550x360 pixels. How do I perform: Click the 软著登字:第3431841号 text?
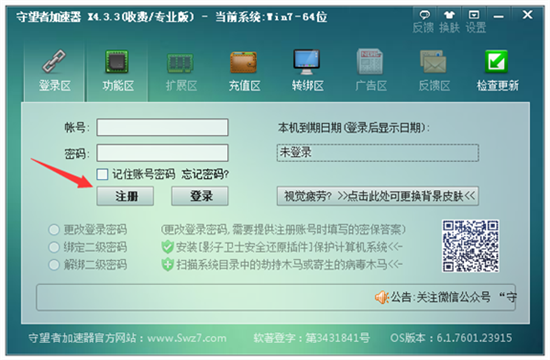coord(311,338)
